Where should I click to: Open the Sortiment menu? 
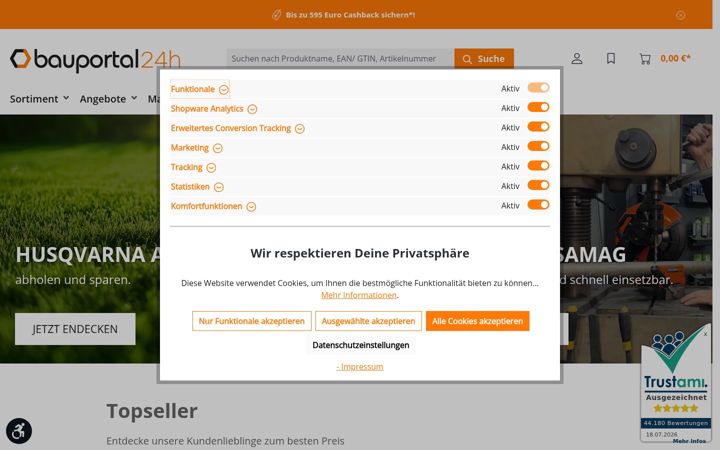tap(39, 99)
